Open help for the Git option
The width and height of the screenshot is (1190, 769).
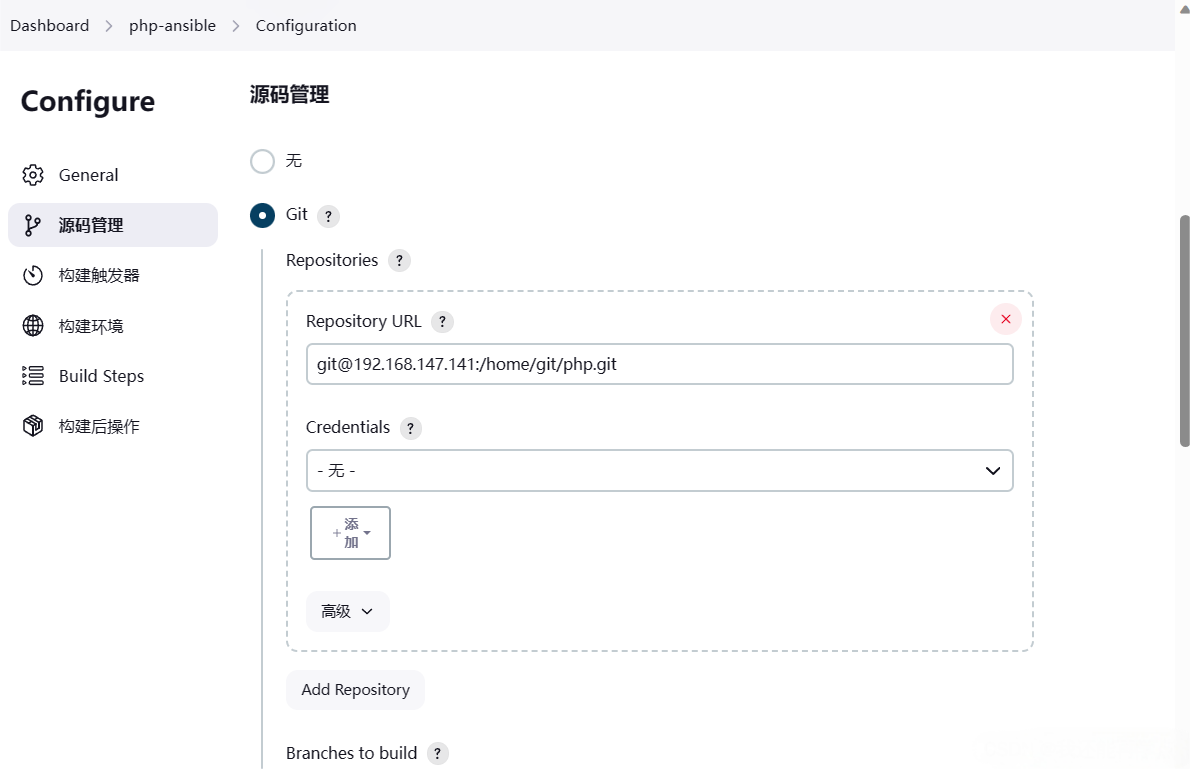point(328,216)
